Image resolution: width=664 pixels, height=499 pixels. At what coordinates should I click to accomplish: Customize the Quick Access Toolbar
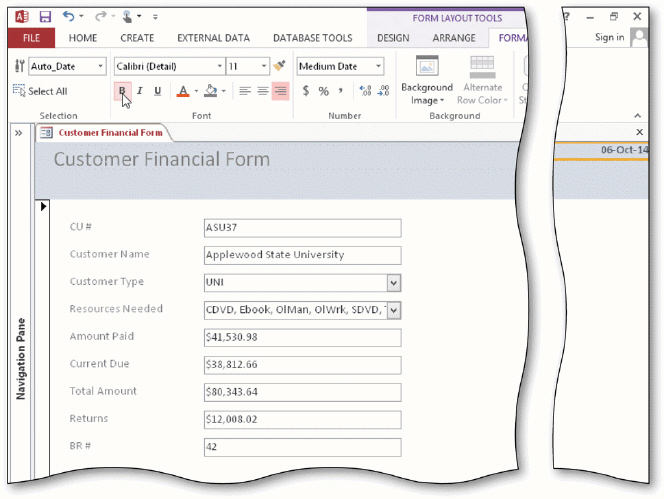point(155,17)
